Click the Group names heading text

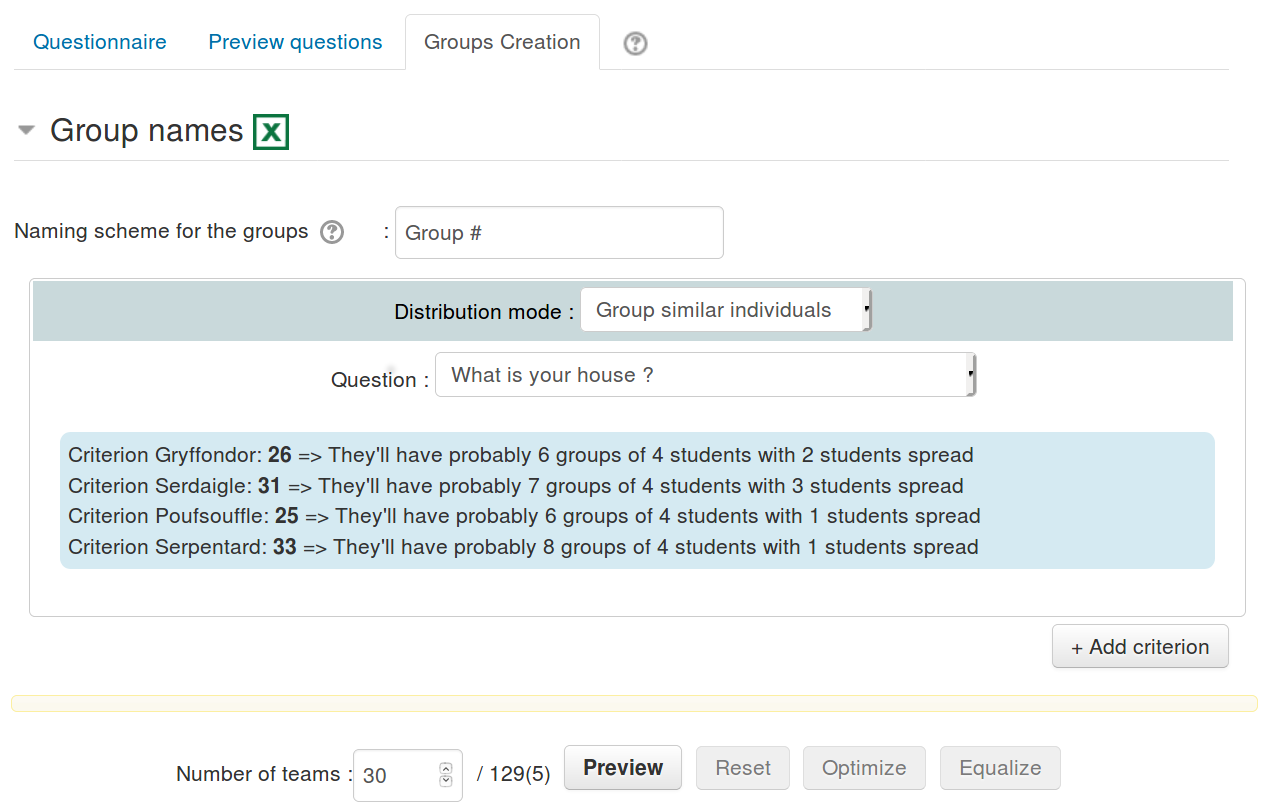pos(147,131)
